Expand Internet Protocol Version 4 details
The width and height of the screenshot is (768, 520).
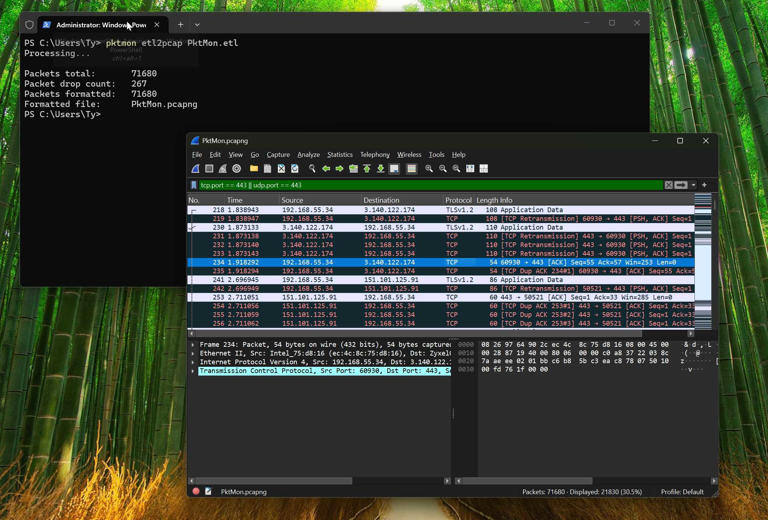(193, 362)
